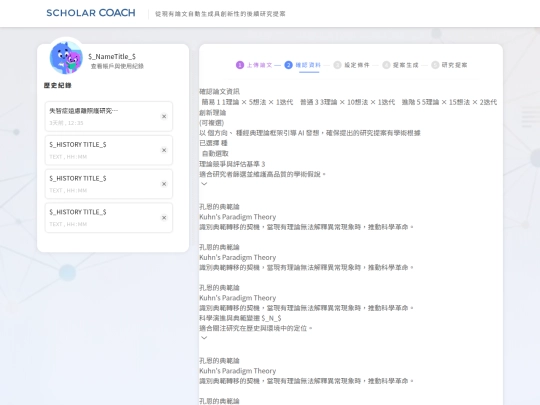
Task: Click 自動選取 button
Action: coord(215,154)
